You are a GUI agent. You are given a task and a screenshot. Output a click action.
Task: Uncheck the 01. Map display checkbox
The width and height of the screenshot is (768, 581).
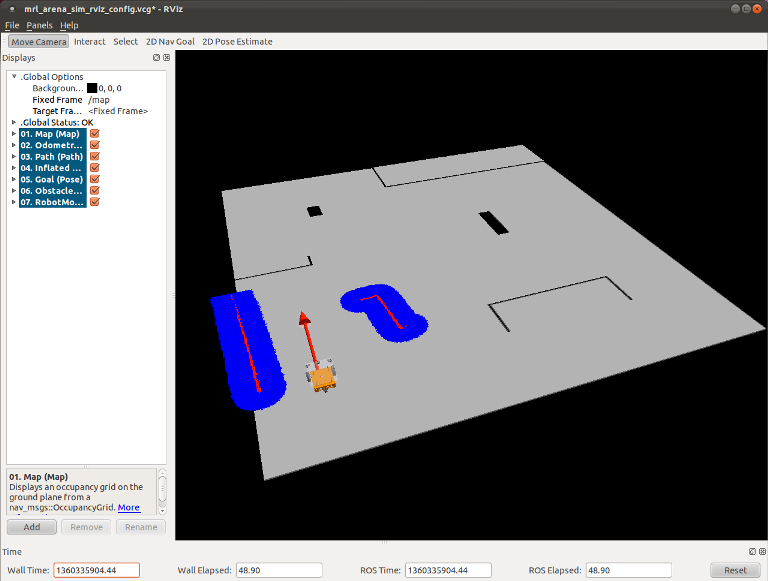tap(95, 134)
